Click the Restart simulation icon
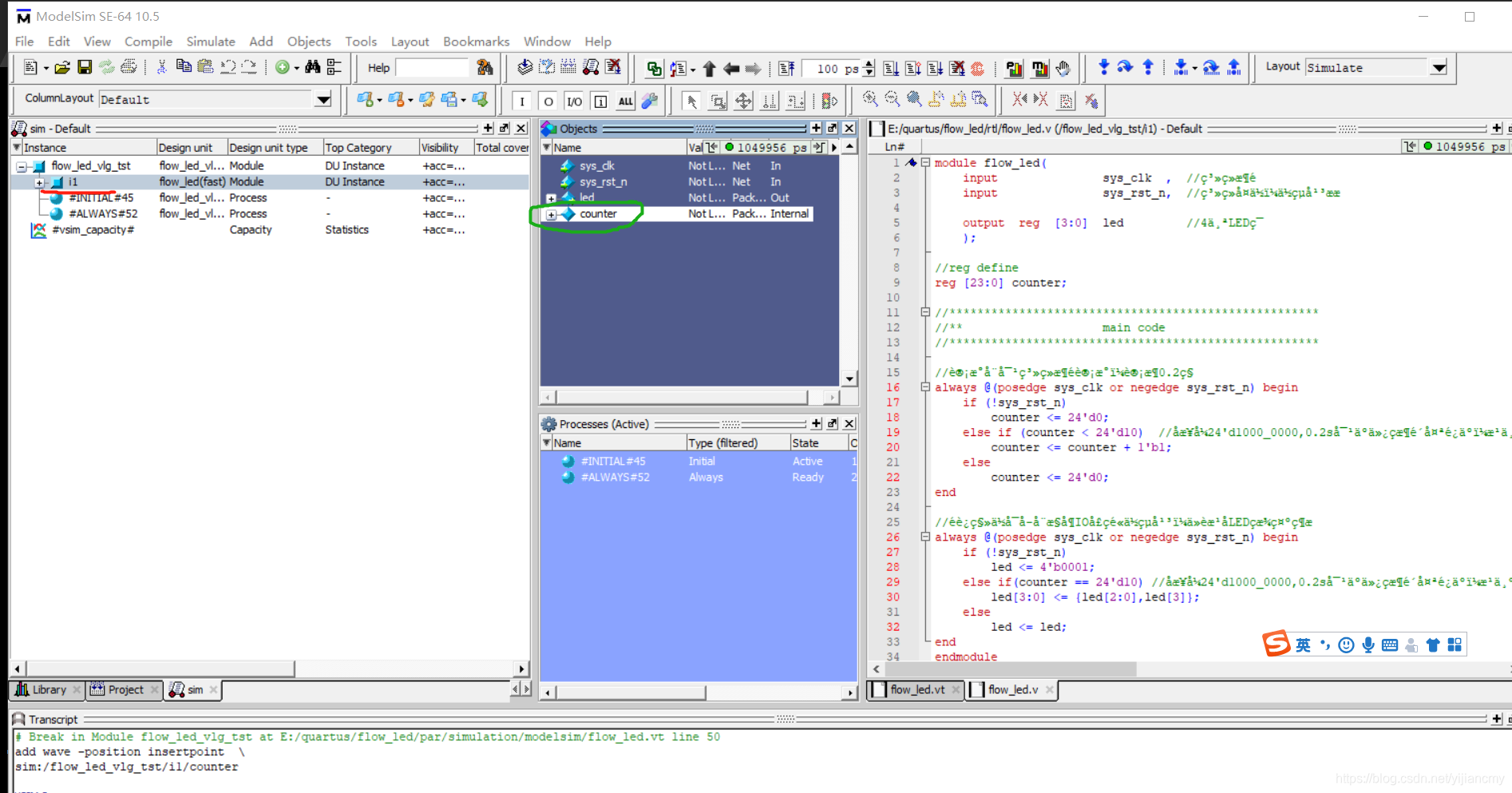The height and width of the screenshot is (793, 1512). pos(786,69)
